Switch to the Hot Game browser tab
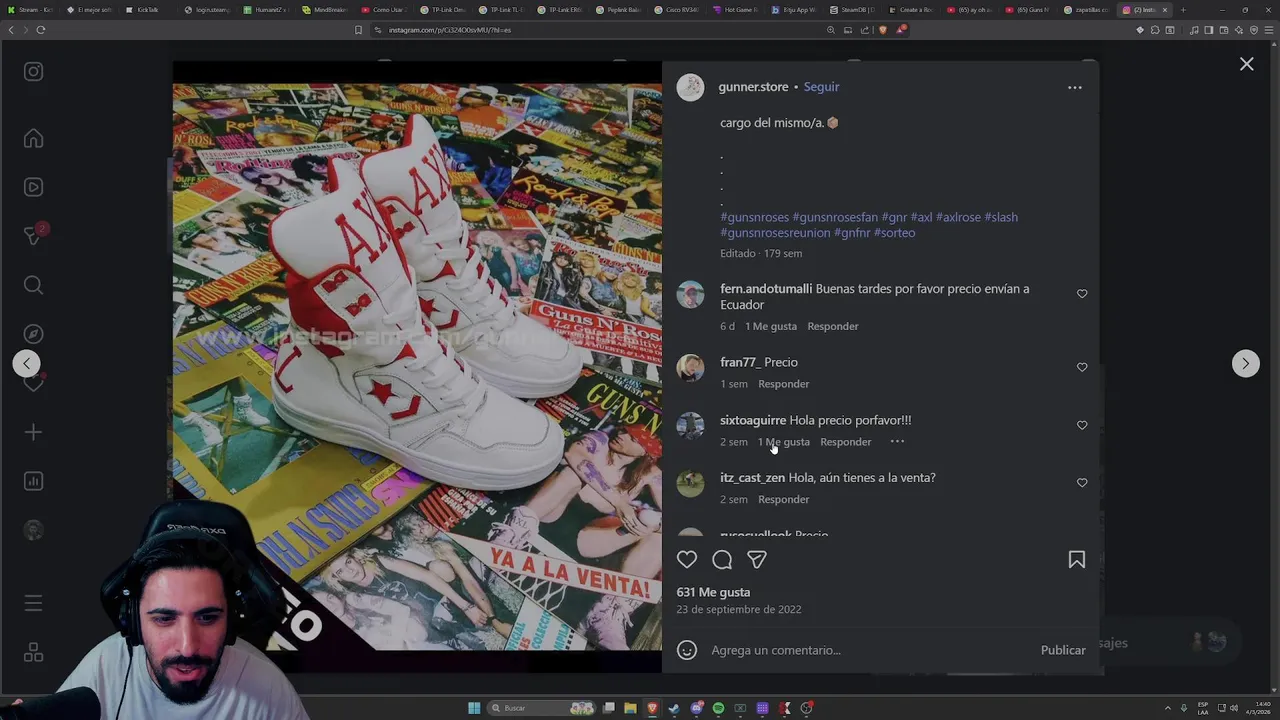This screenshot has width=1280, height=720. point(736,10)
